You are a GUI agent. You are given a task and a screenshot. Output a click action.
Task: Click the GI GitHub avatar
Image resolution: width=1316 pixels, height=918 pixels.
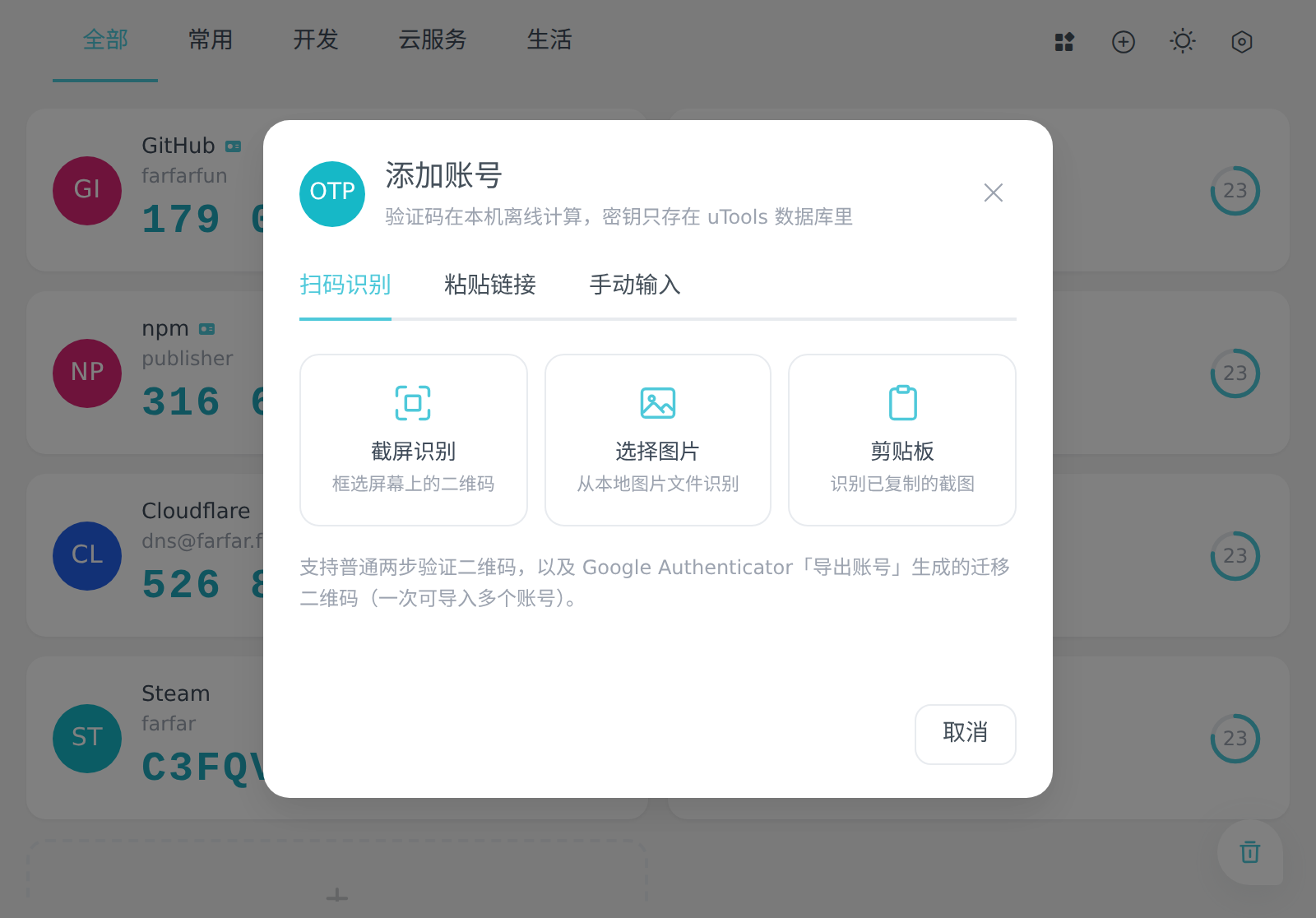click(x=87, y=191)
